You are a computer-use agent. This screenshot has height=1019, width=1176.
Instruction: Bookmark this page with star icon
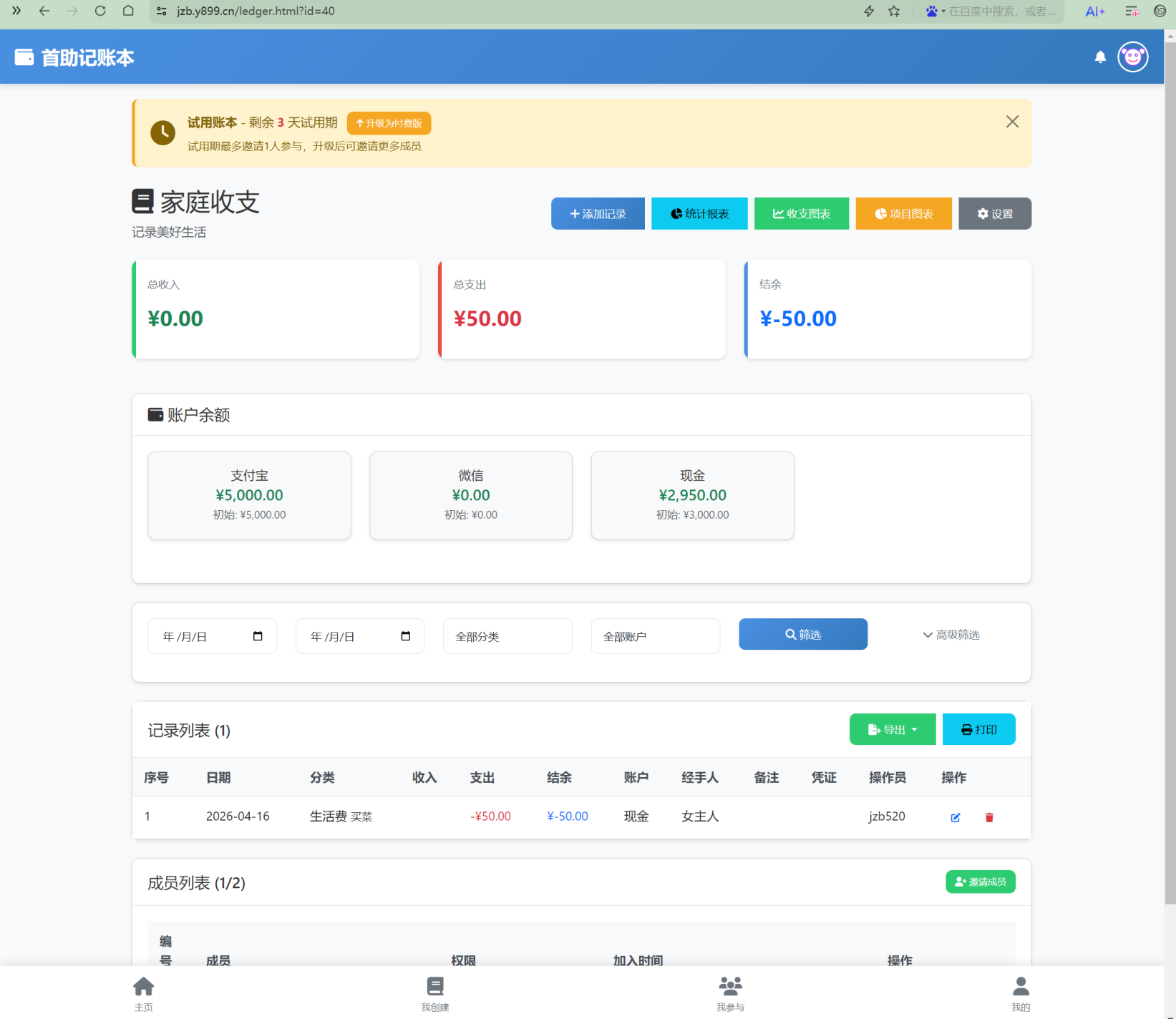click(894, 11)
